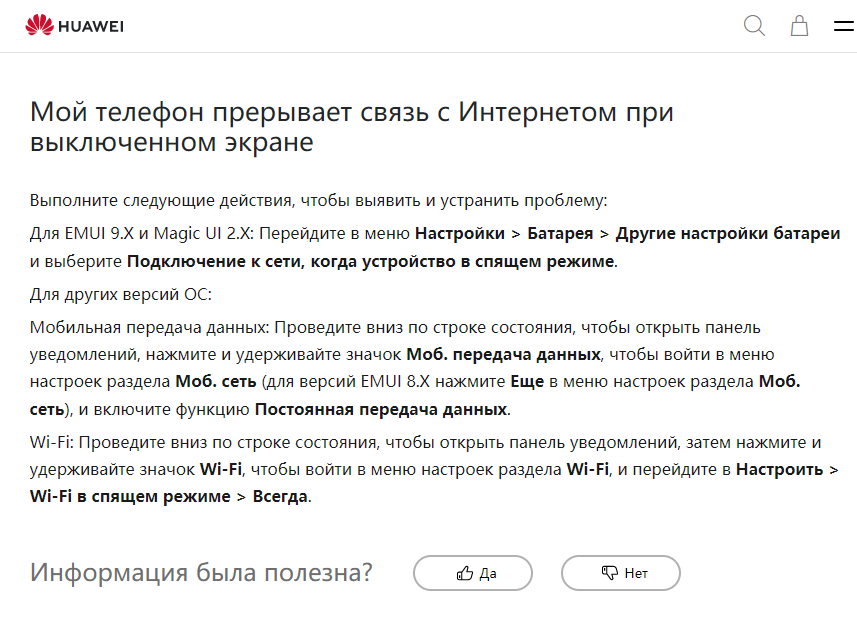This screenshot has height=633, width=857.
Task: Click the bold word Настройки
Action: click(460, 233)
